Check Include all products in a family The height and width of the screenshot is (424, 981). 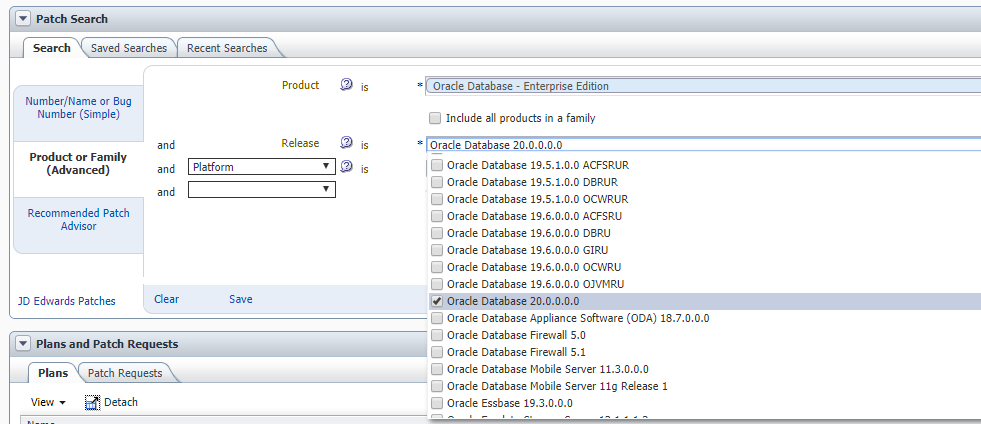pos(435,118)
